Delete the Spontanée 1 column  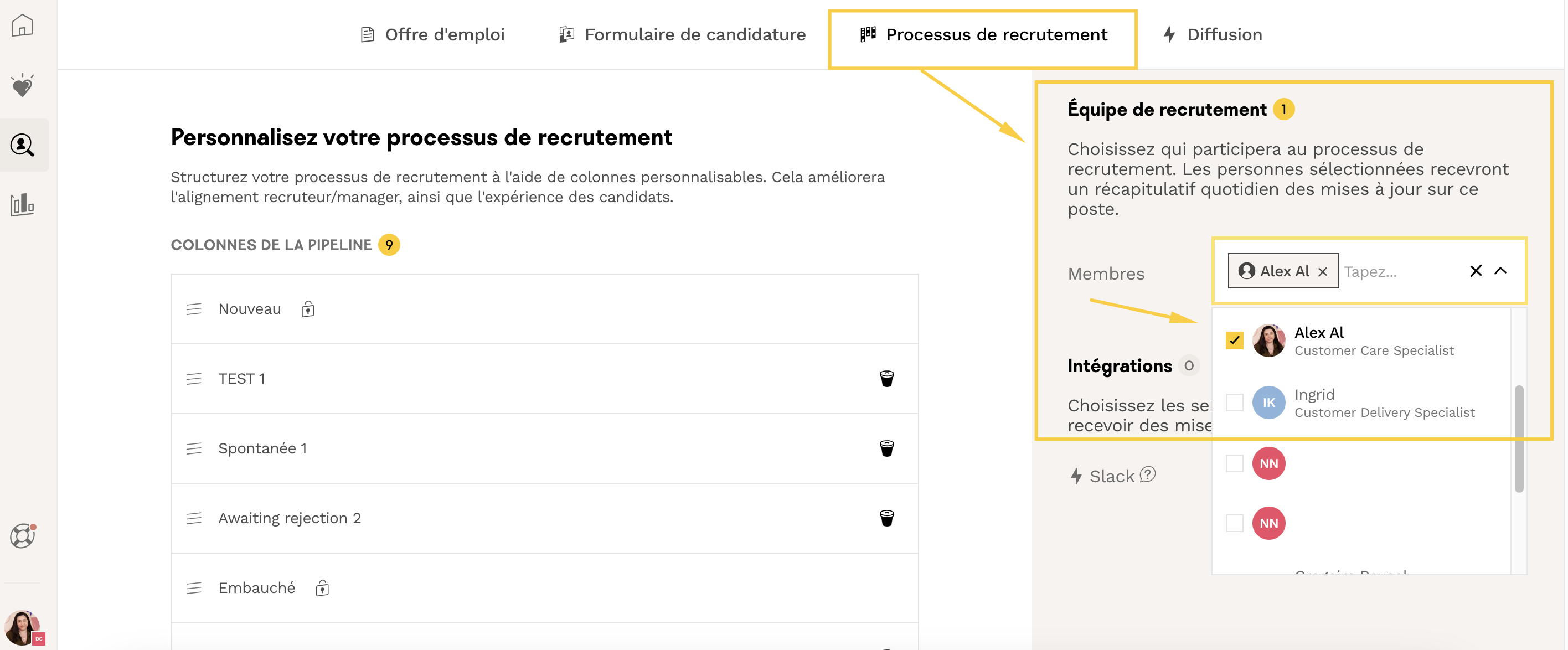(x=886, y=448)
